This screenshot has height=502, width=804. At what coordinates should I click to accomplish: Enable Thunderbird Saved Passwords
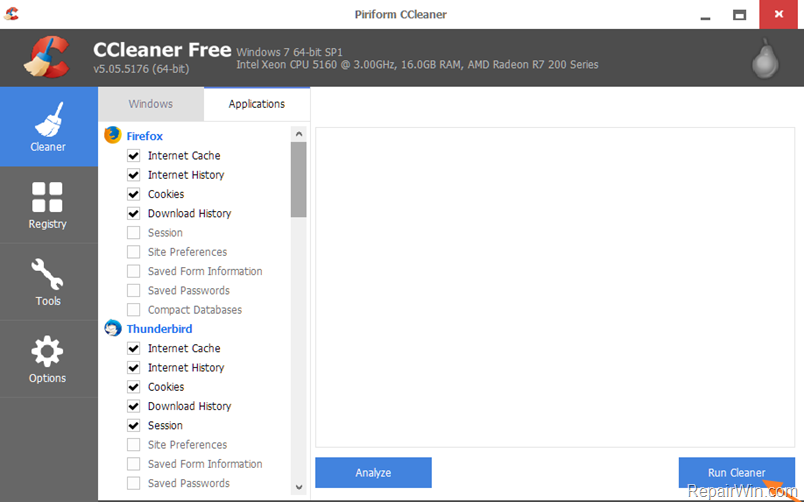coord(133,483)
